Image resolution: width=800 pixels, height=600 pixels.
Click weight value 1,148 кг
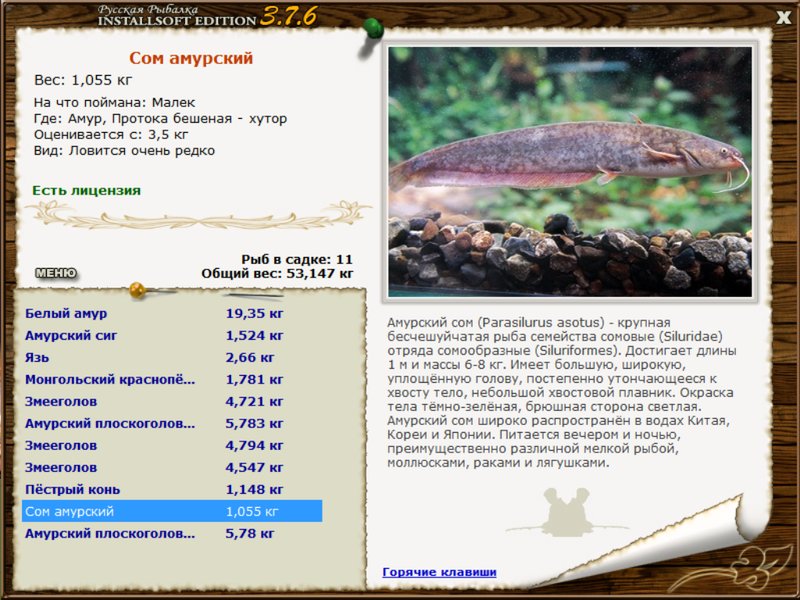pyautogui.click(x=254, y=489)
